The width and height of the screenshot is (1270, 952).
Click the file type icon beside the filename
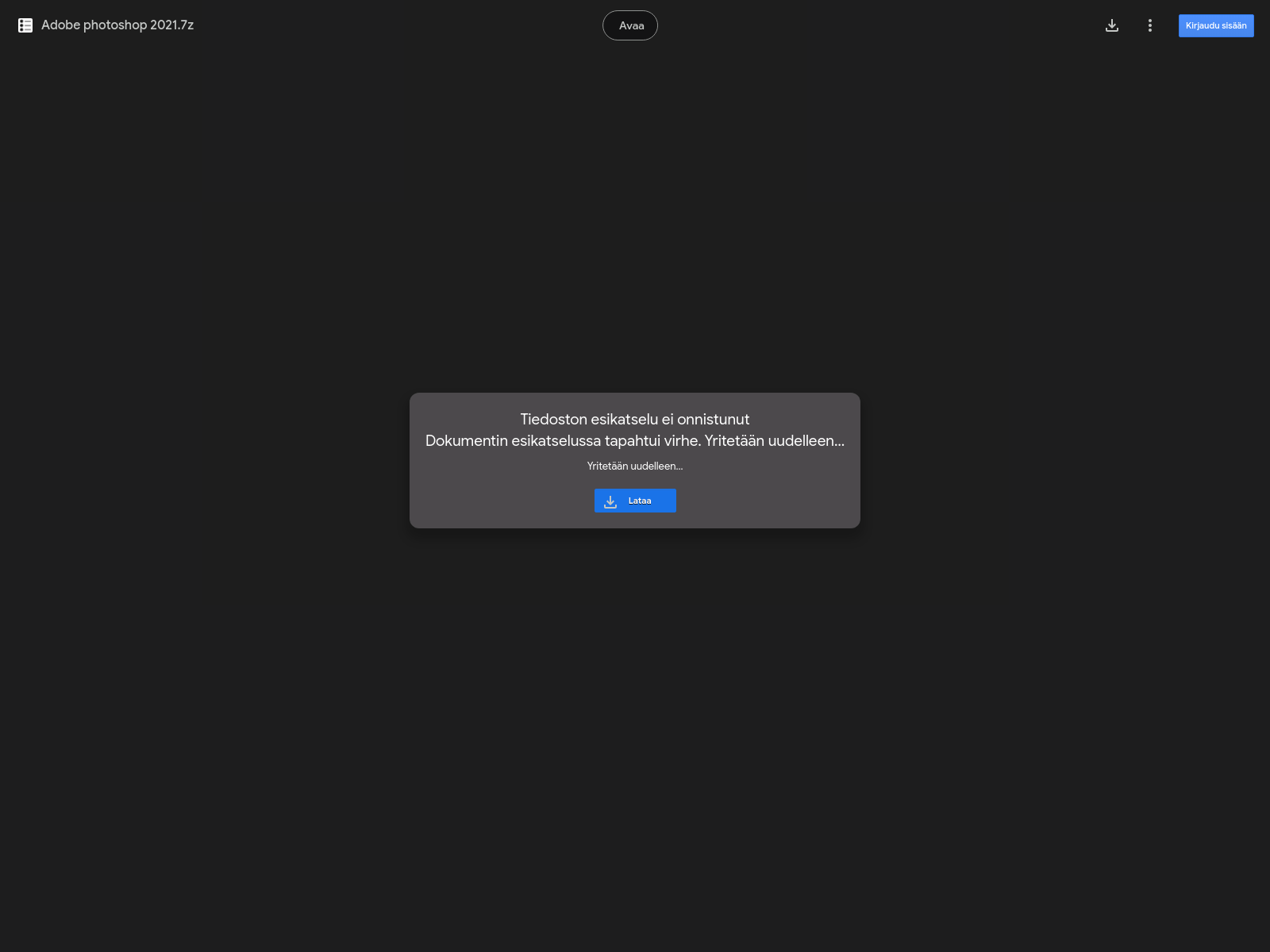(25, 25)
